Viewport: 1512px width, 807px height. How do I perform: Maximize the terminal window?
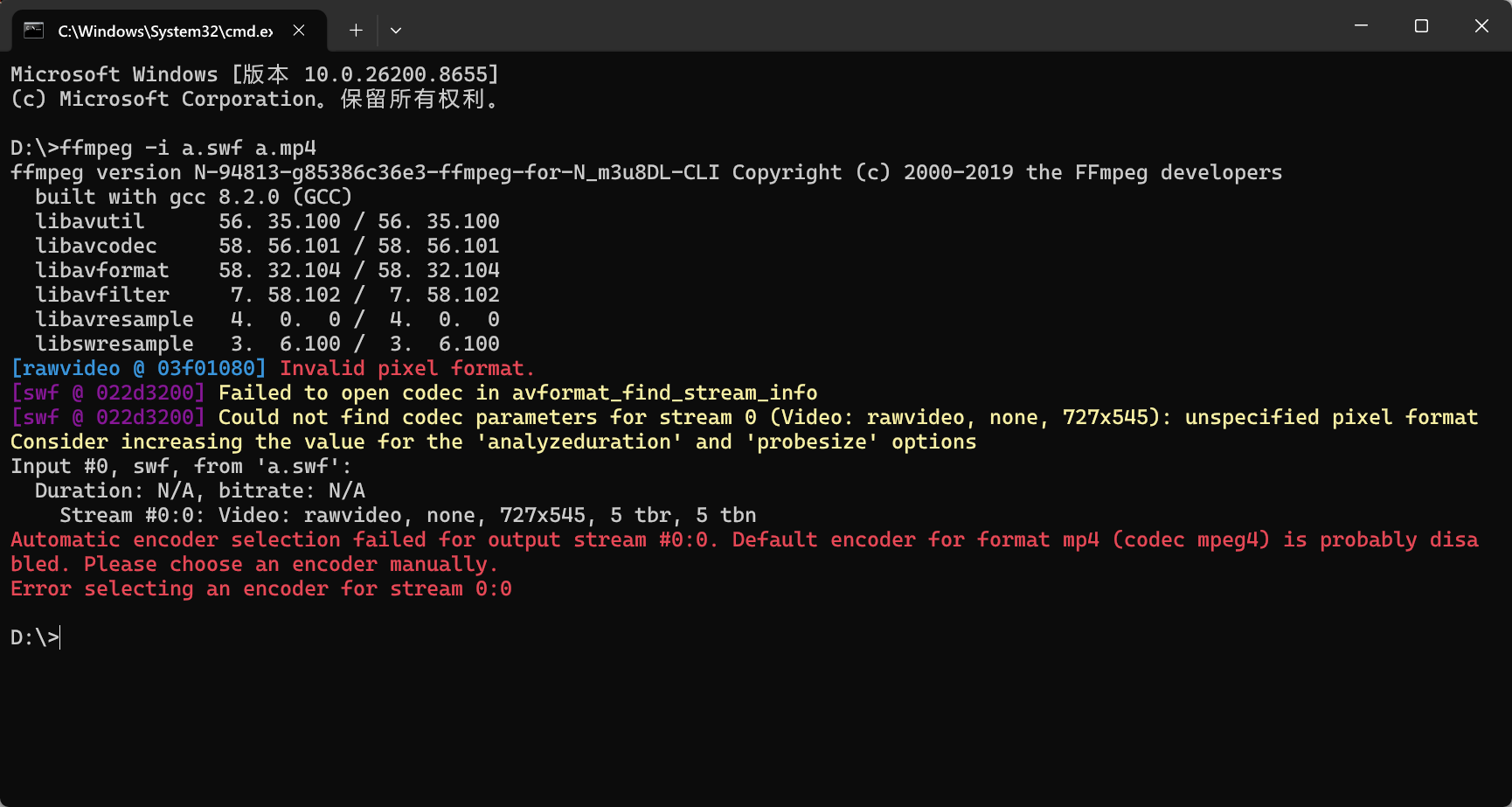tap(1421, 26)
